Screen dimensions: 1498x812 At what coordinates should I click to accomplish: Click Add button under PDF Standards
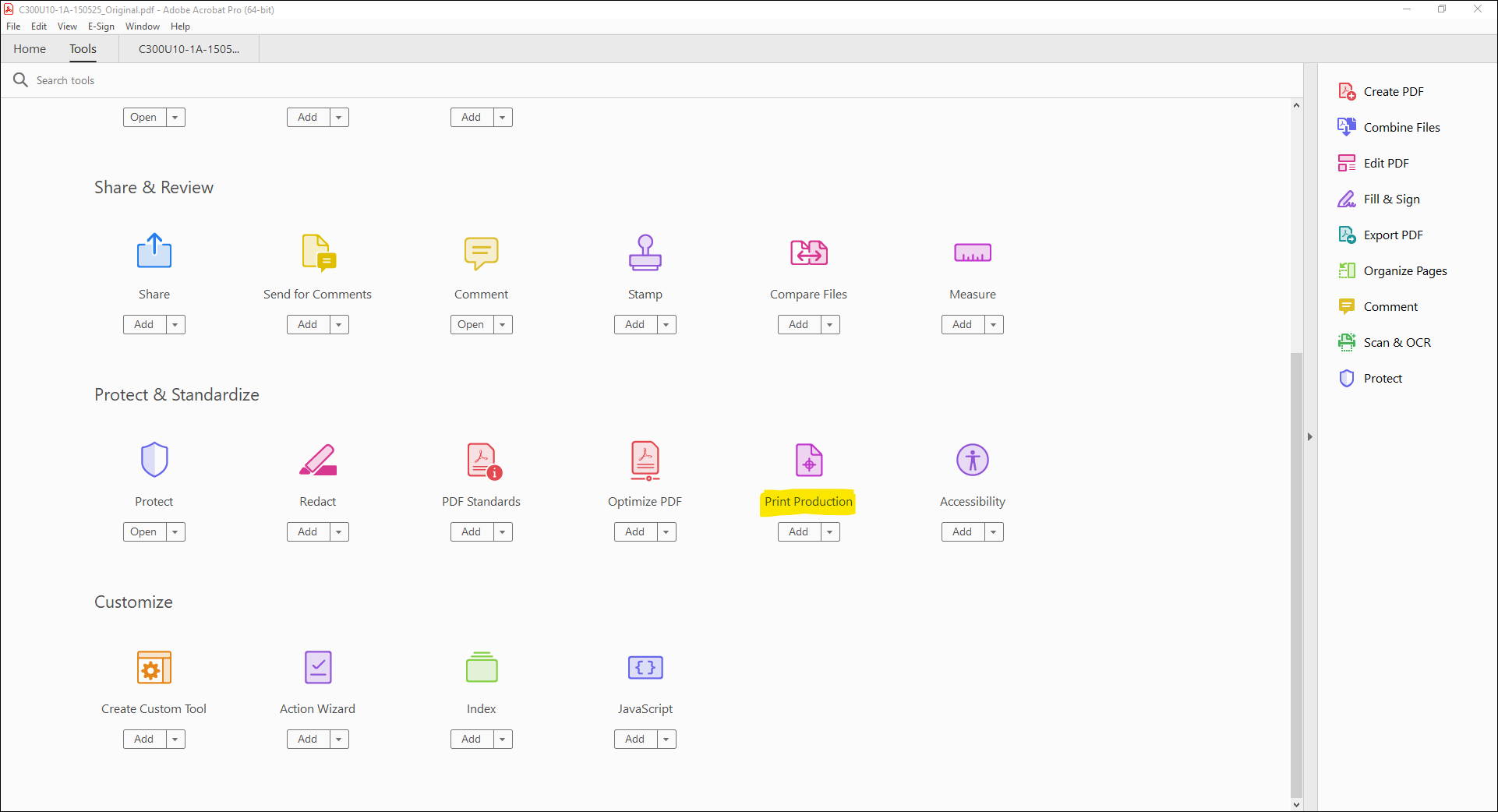(x=472, y=531)
